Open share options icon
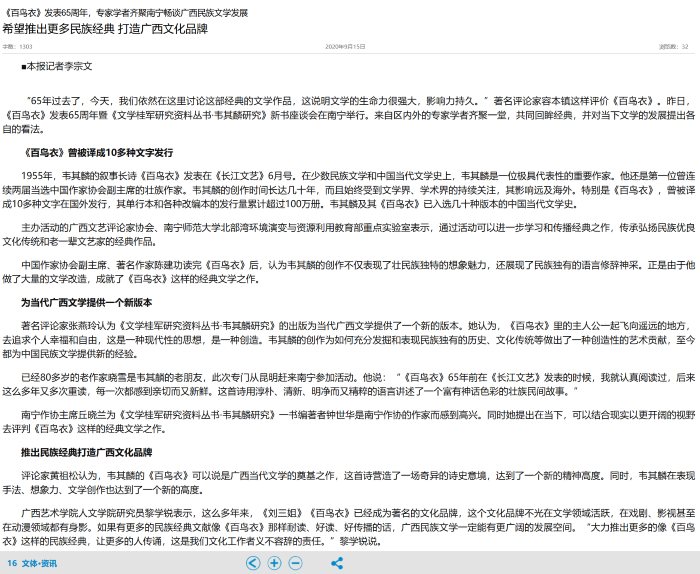Screen dimensions: 700x574 [x=337, y=563]
